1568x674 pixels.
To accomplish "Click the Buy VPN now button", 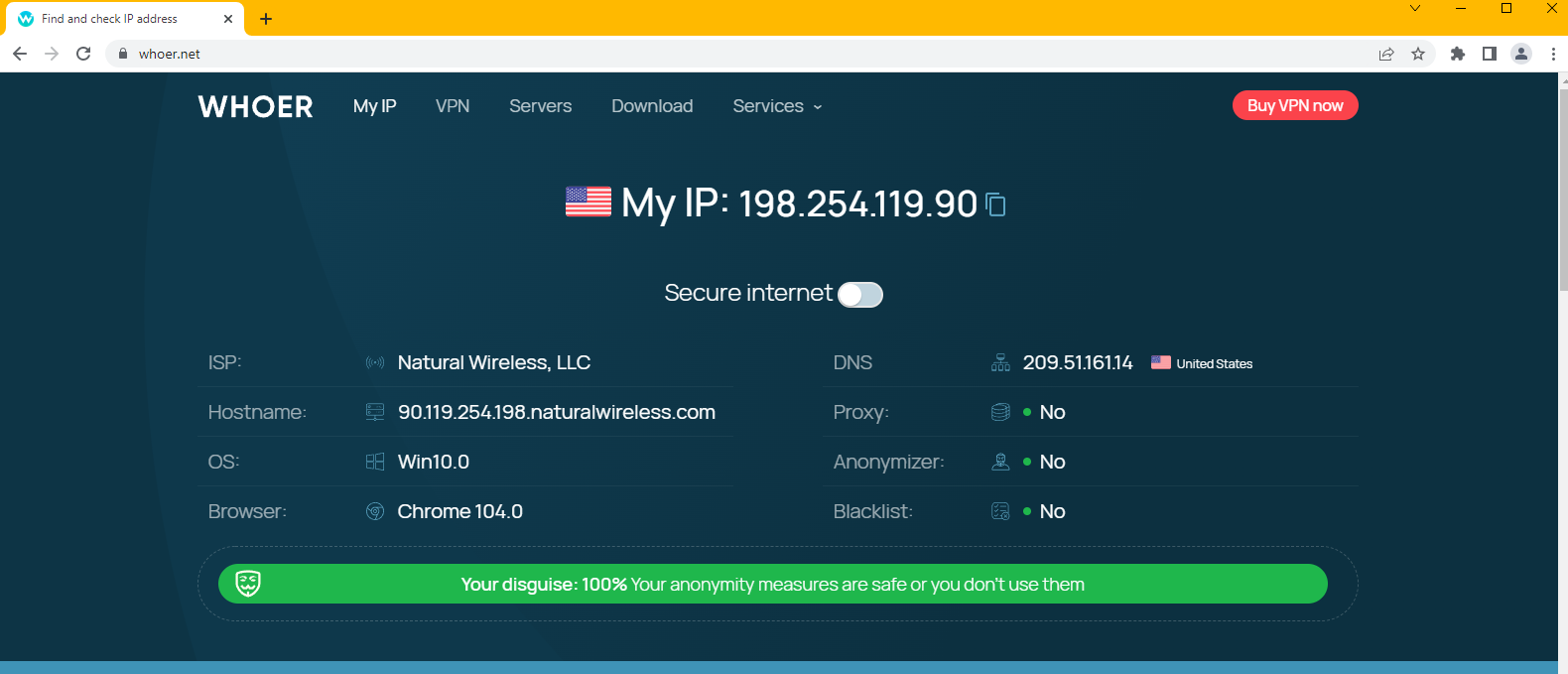I will pos(1295,105).
